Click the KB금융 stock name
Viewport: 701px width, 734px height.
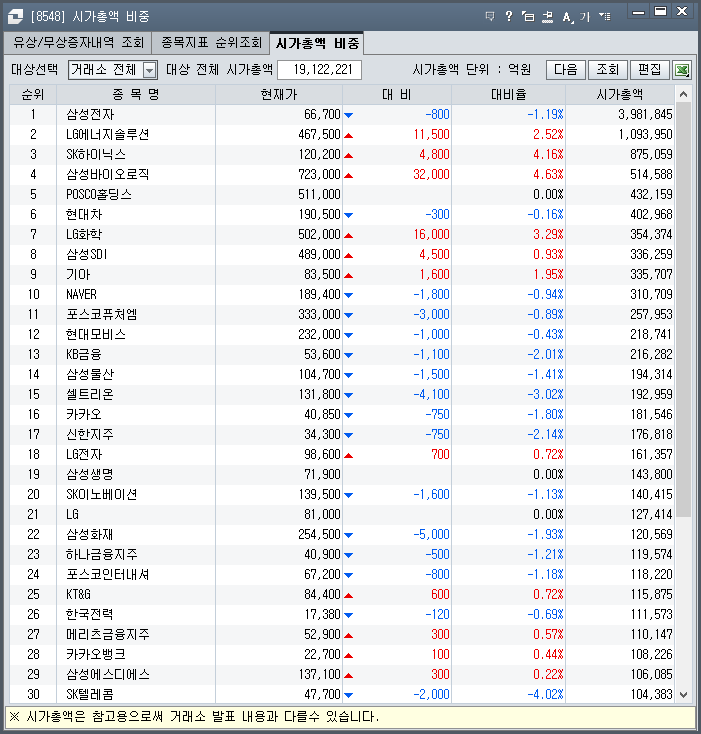[84, 354]
